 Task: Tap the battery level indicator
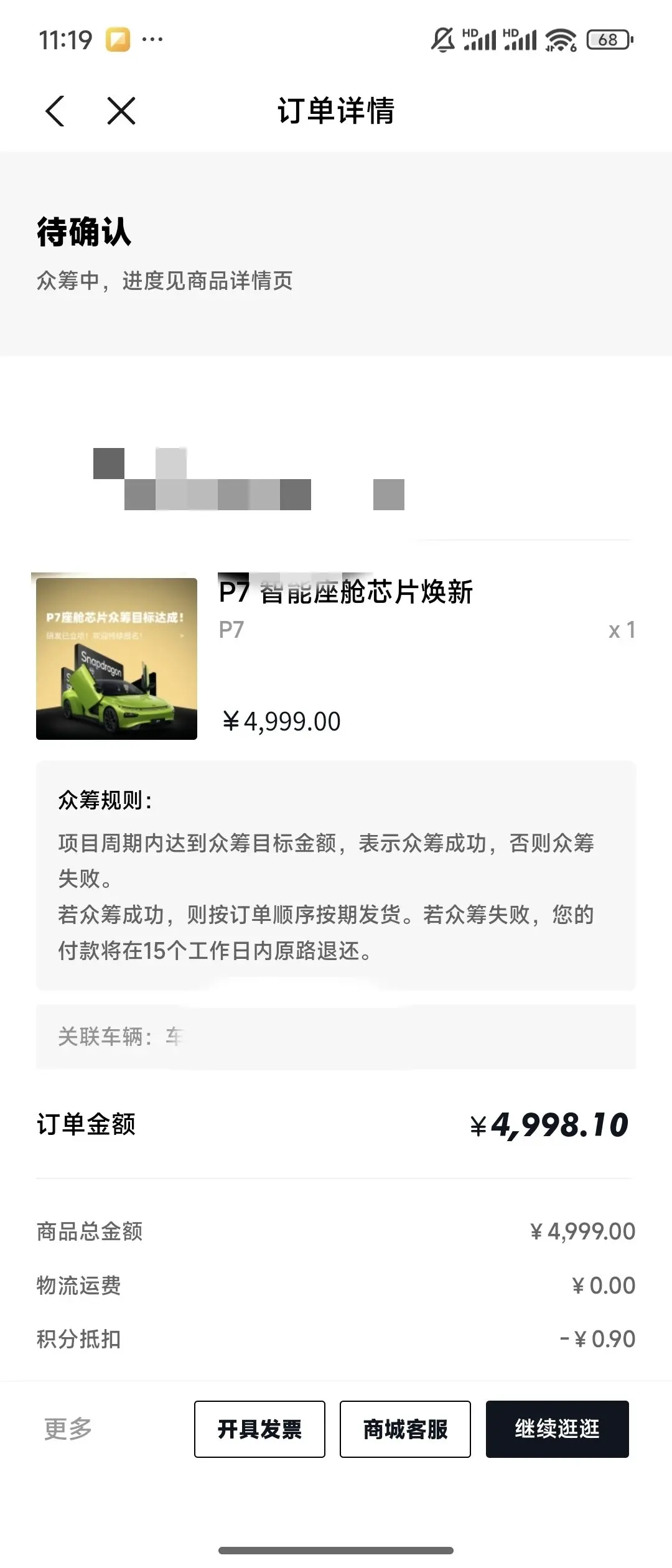[610, 40]
